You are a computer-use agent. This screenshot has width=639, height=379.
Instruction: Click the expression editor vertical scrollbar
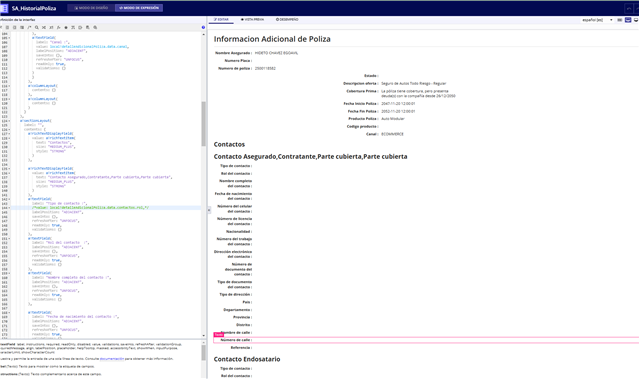click(203, 123)
